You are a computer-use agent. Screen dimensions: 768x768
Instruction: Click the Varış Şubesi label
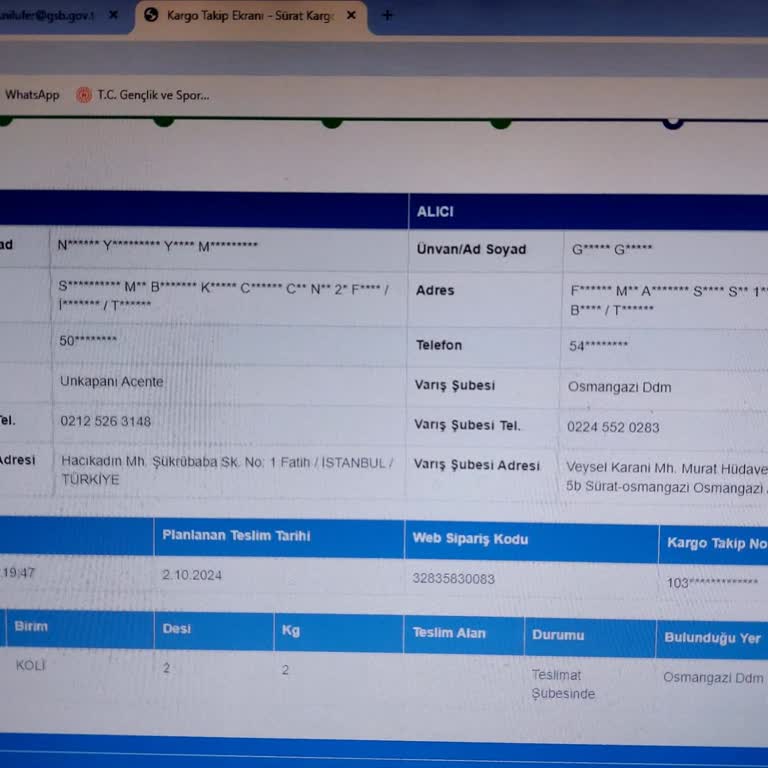coord(455,385)
